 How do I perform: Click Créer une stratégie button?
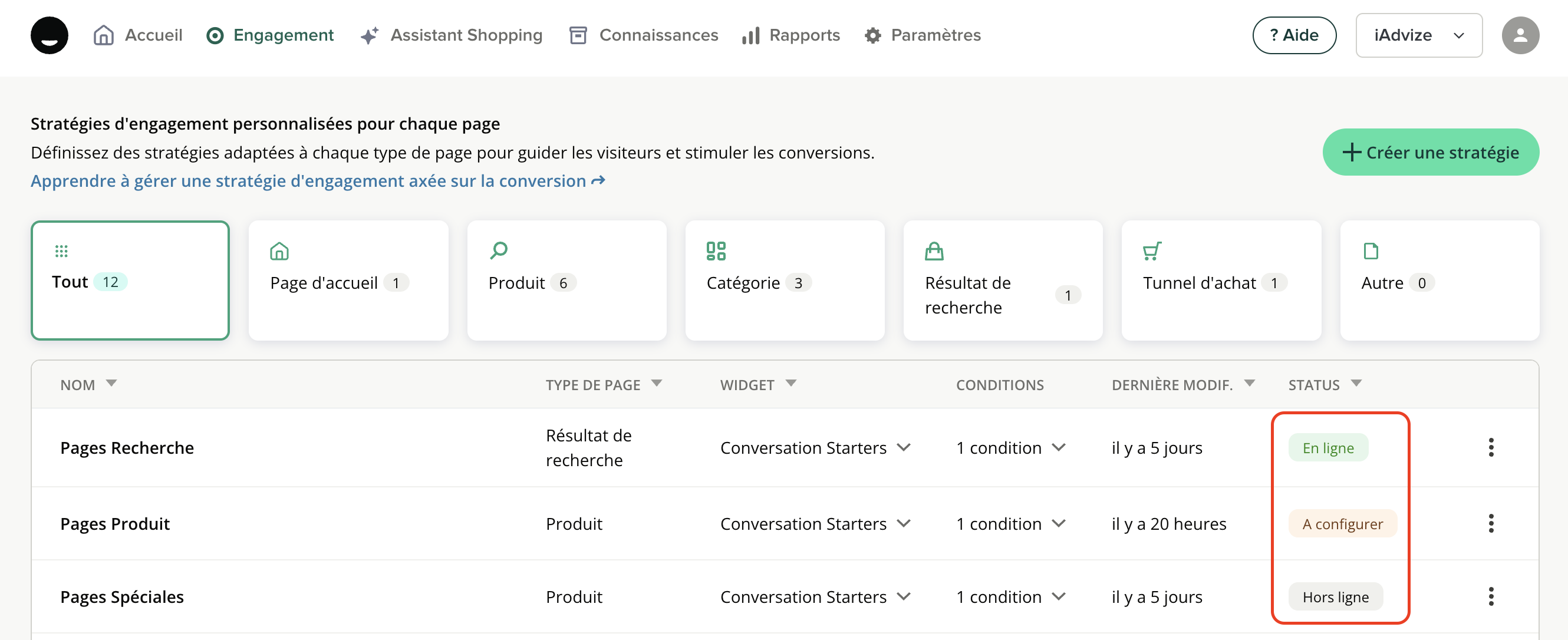click(x=1431, y=152)
